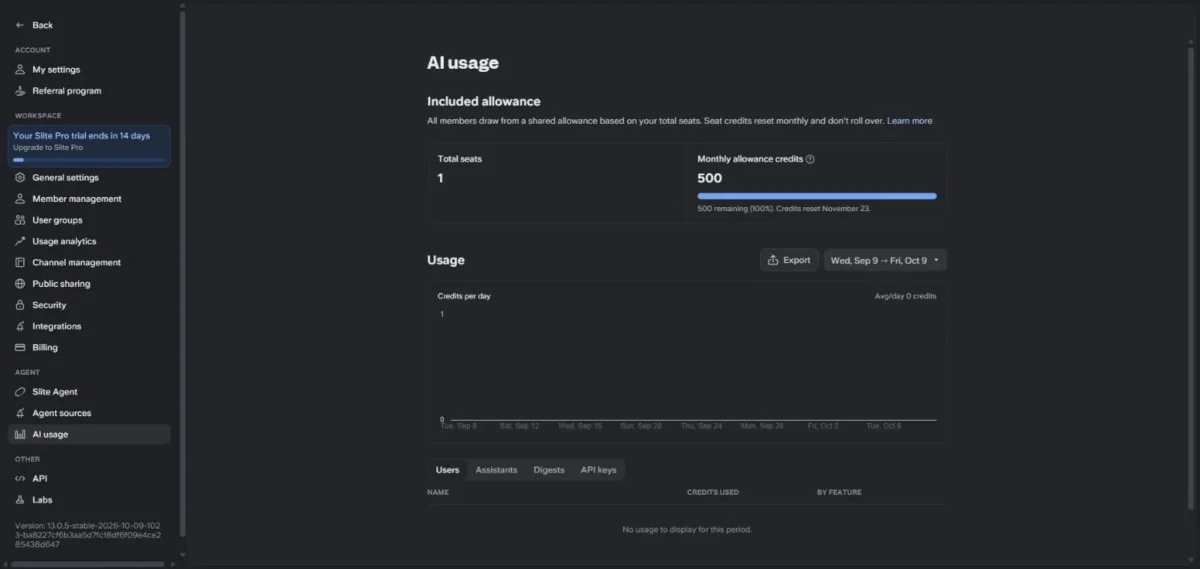Click the Fri, Oct 2 axis label

pos(823,426)
